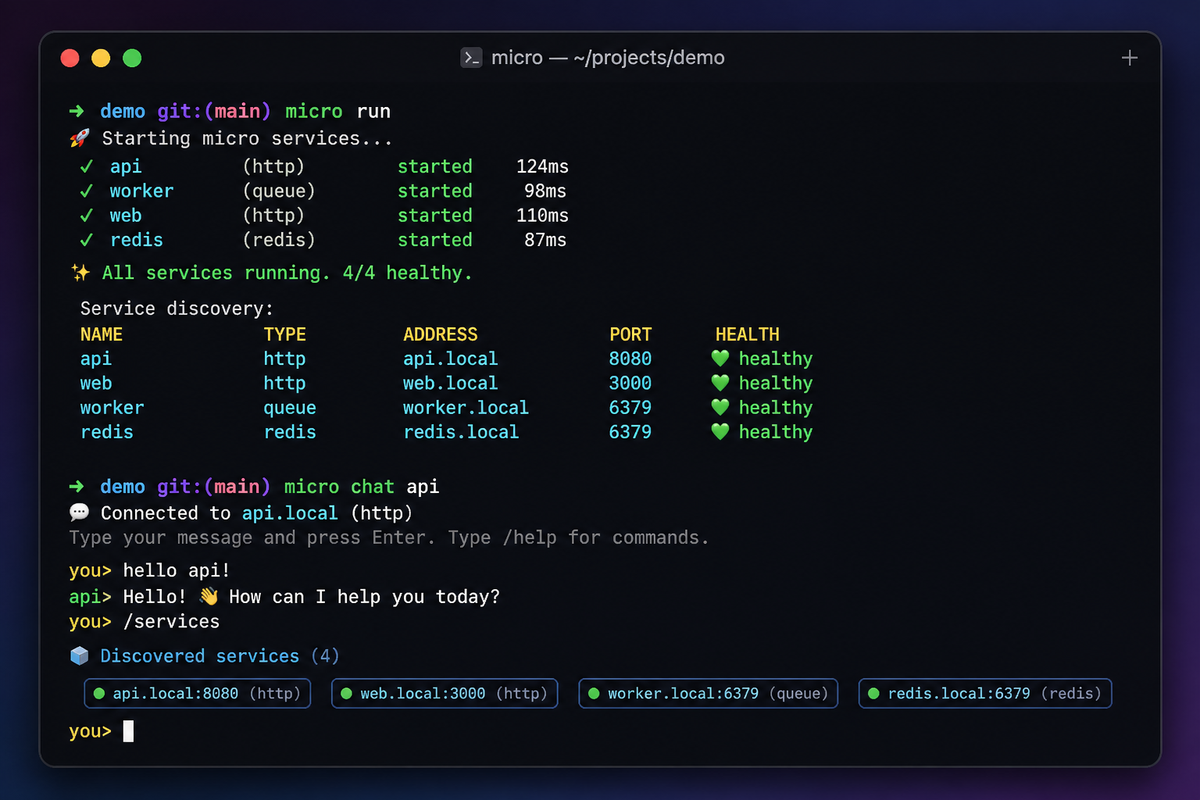Click the sparkles emoji before All services running
1200x800 pixels.
coord(80,273)
